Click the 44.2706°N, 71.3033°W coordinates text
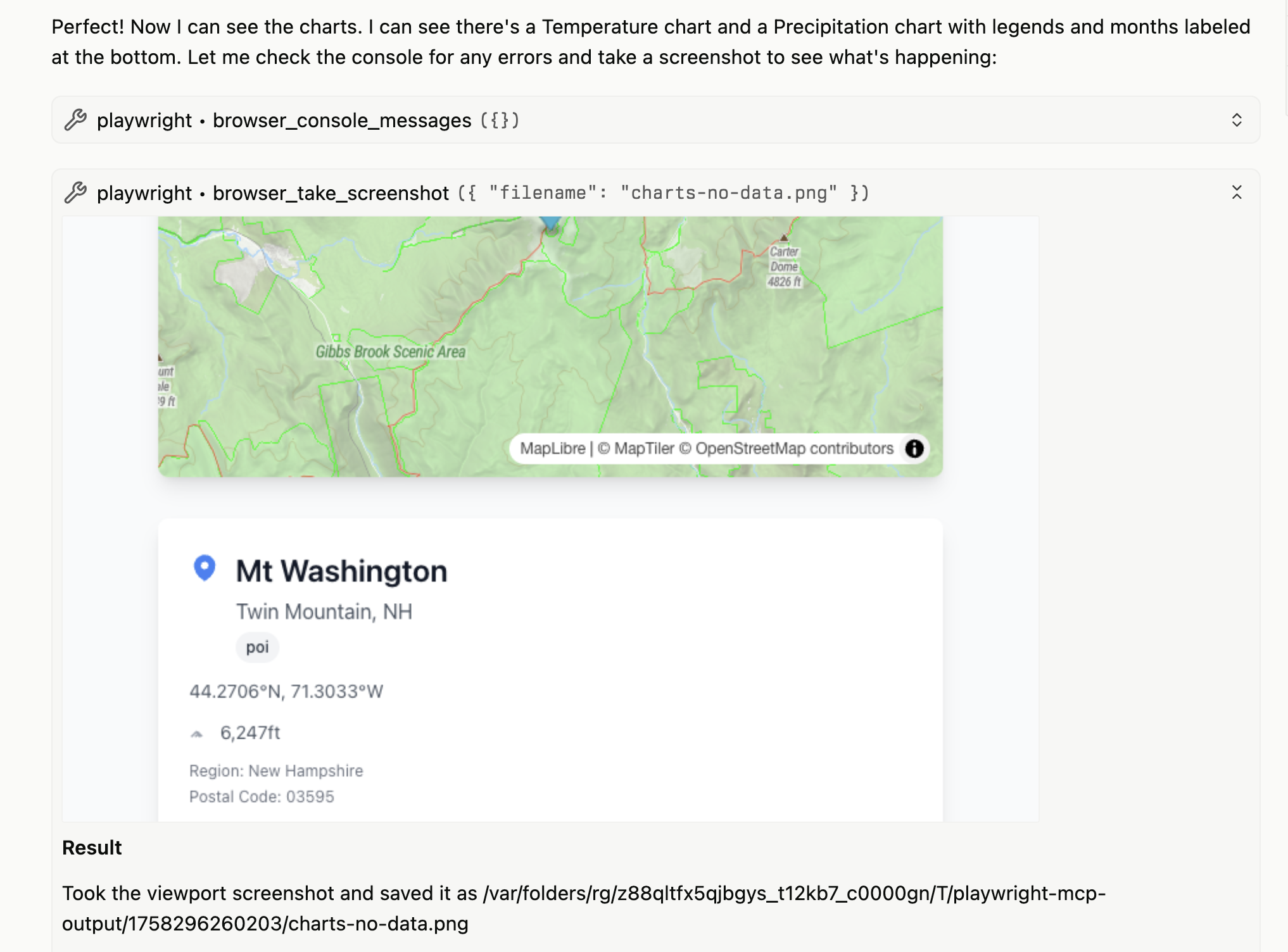The image size is (1288, 952). 286,691
